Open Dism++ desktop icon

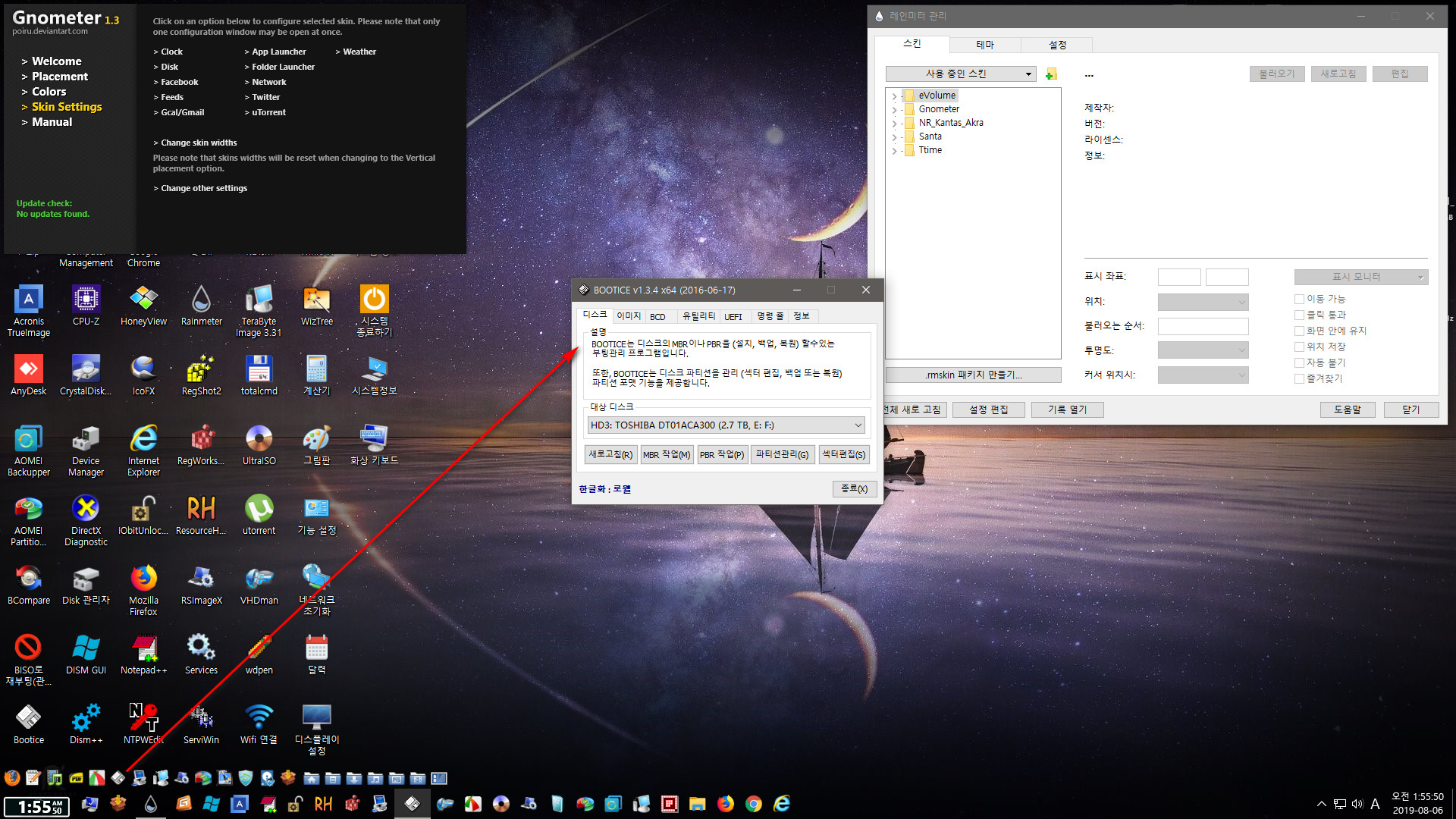86,723
